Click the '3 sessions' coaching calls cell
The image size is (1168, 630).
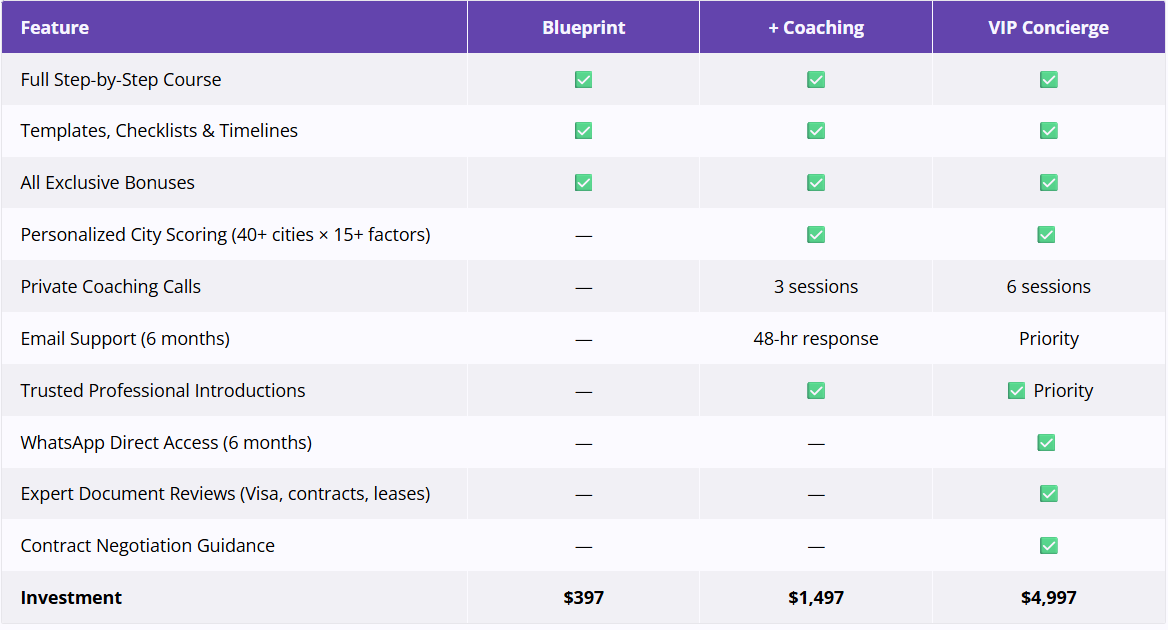click(816, 287)
